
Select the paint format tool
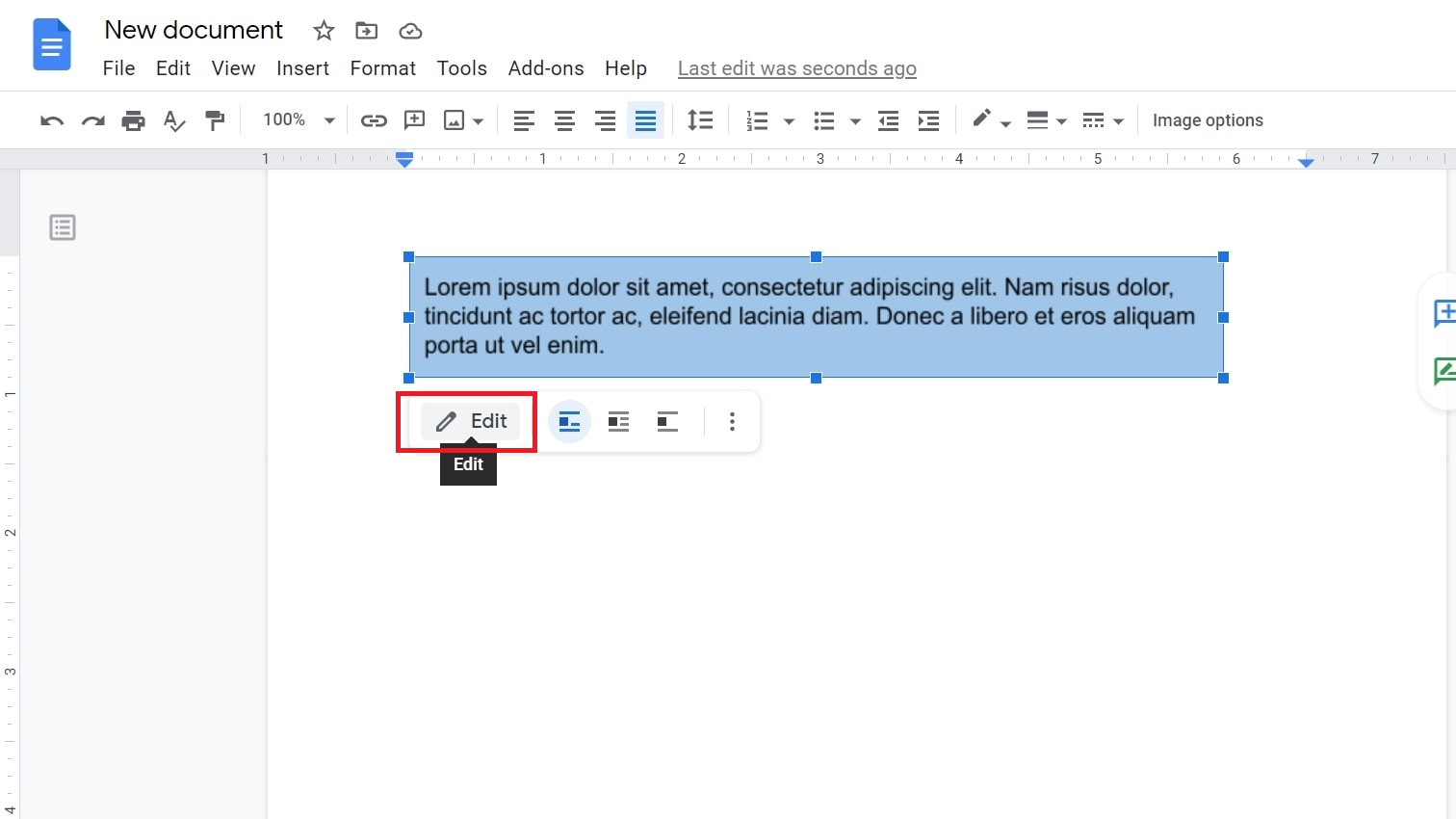click(x=215, y=119)
